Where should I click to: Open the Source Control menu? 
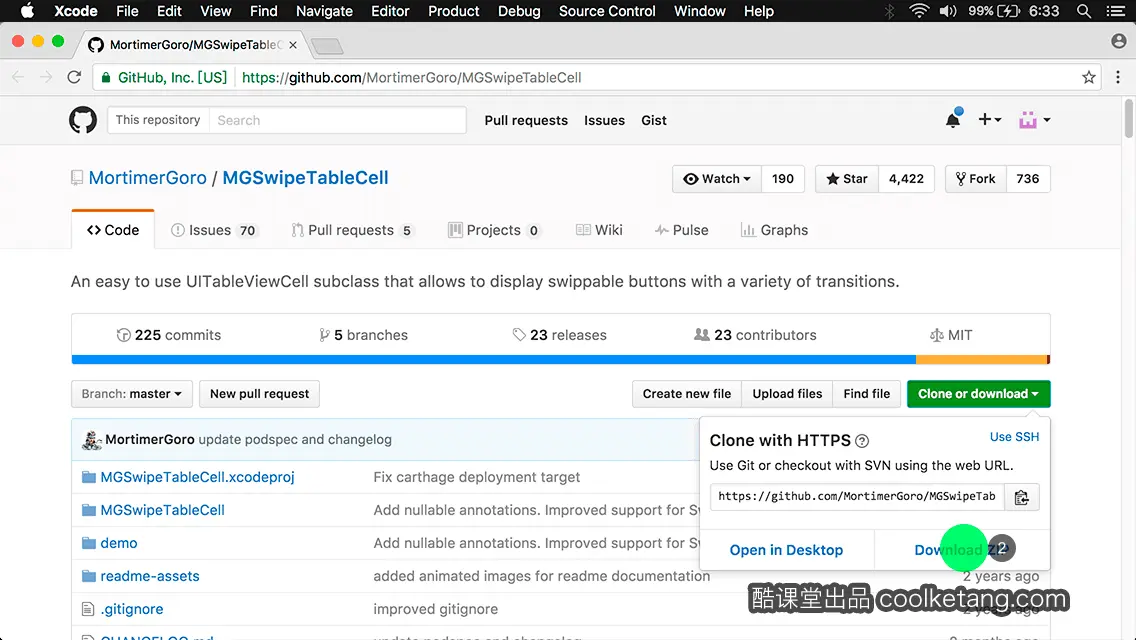coord(607,11)
